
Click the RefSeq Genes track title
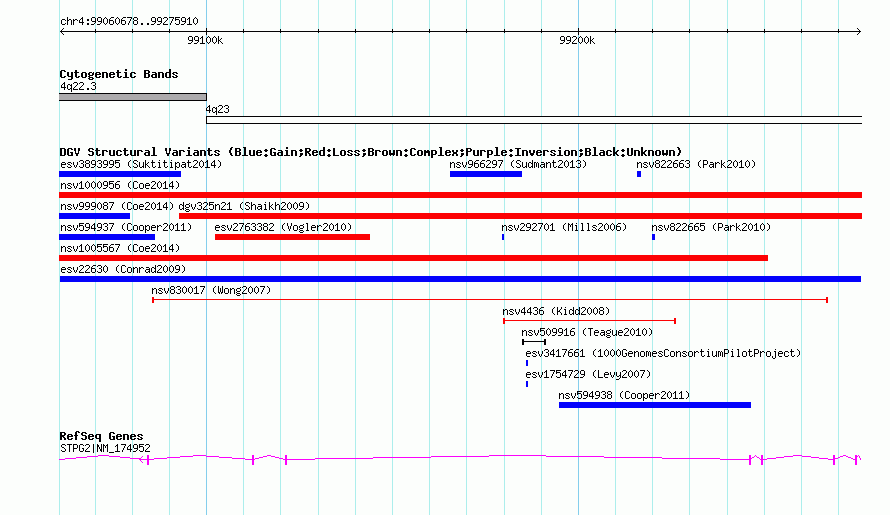click(101, 436)
